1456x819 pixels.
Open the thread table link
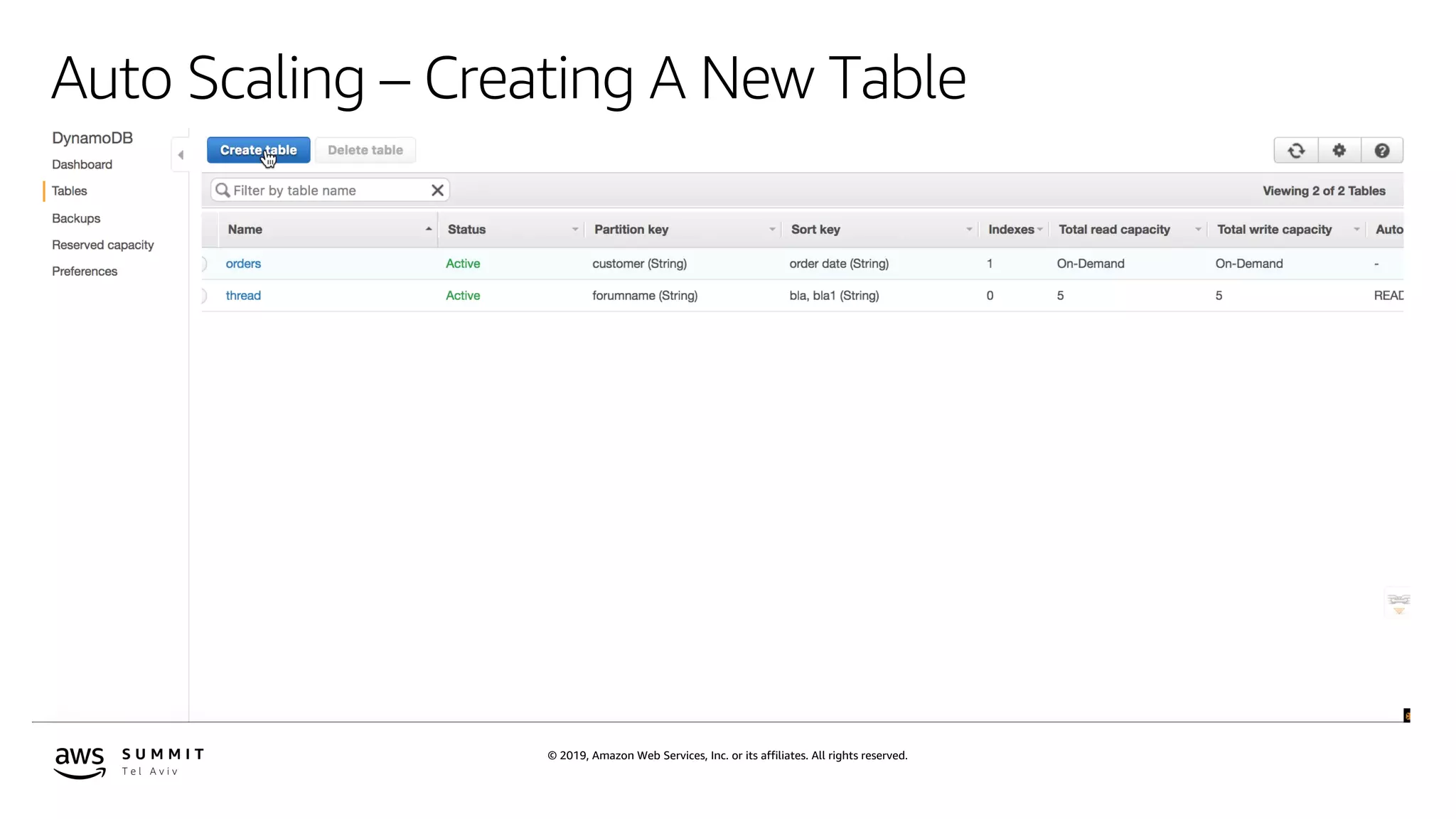[x=243, y=296]
